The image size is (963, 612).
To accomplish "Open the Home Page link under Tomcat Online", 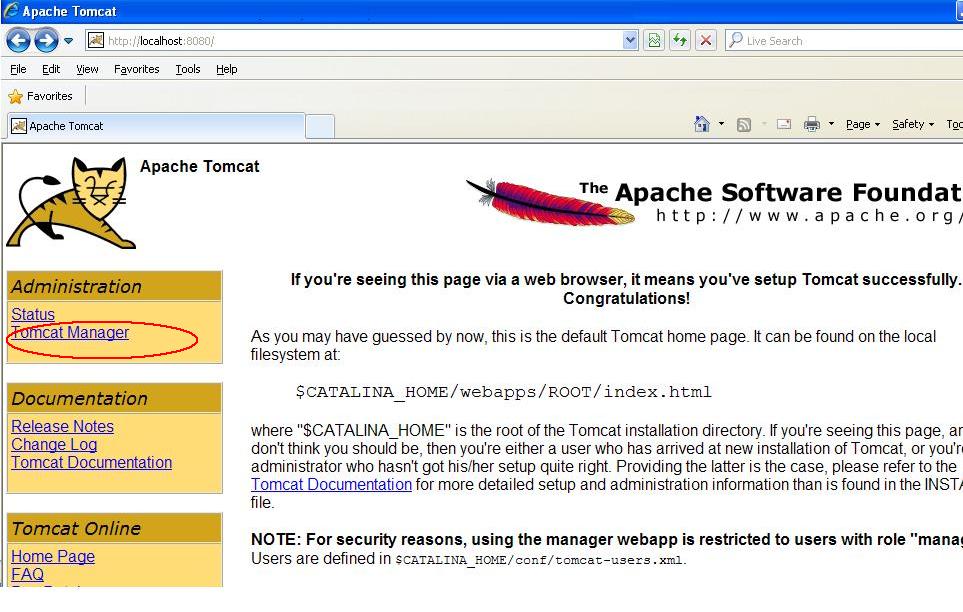I will (x=53, y=557).
